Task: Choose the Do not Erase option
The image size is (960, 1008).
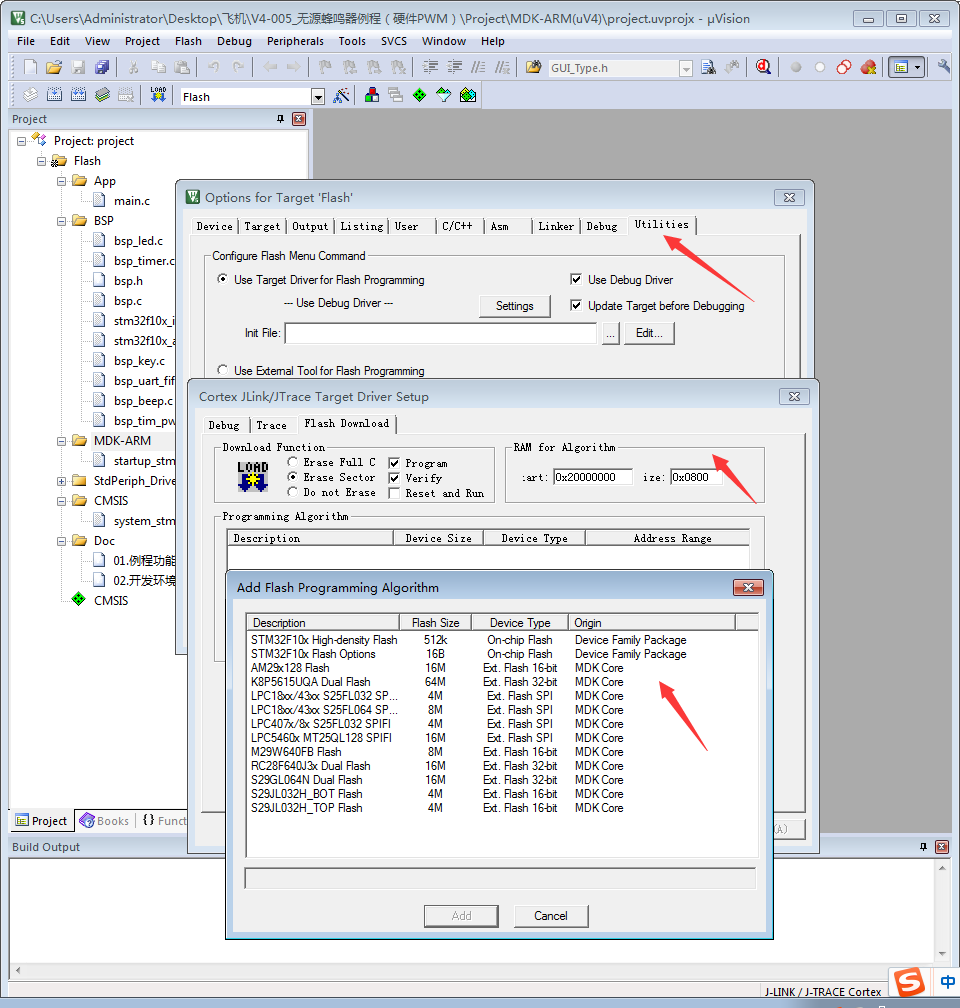Action: [x=293, y=492]
